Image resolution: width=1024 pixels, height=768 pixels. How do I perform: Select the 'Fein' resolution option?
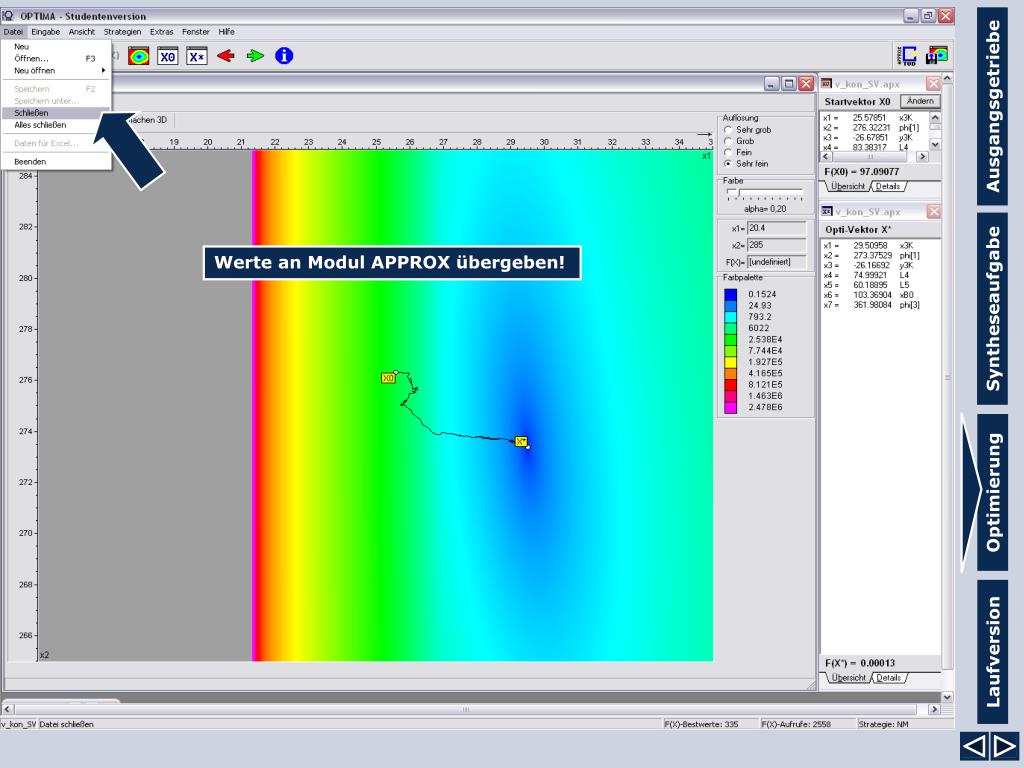coord(728,152)
